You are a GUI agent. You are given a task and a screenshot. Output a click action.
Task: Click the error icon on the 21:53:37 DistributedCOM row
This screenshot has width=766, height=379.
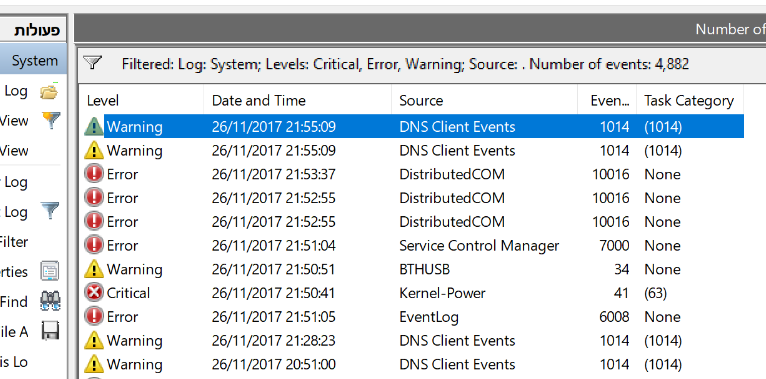pyautogui.click(x=93, y=174)
